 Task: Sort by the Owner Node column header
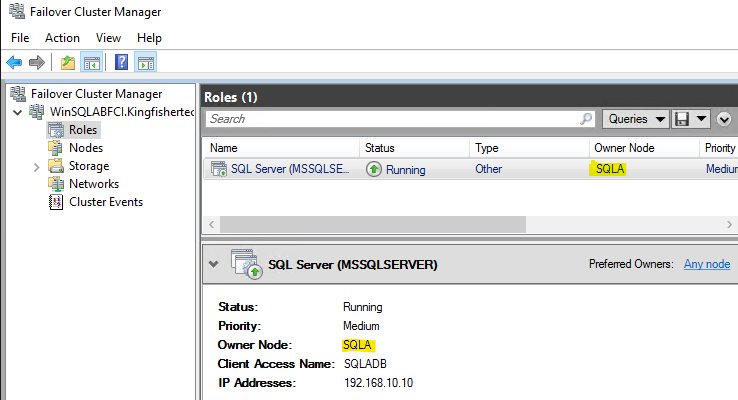tap(644, 148)
